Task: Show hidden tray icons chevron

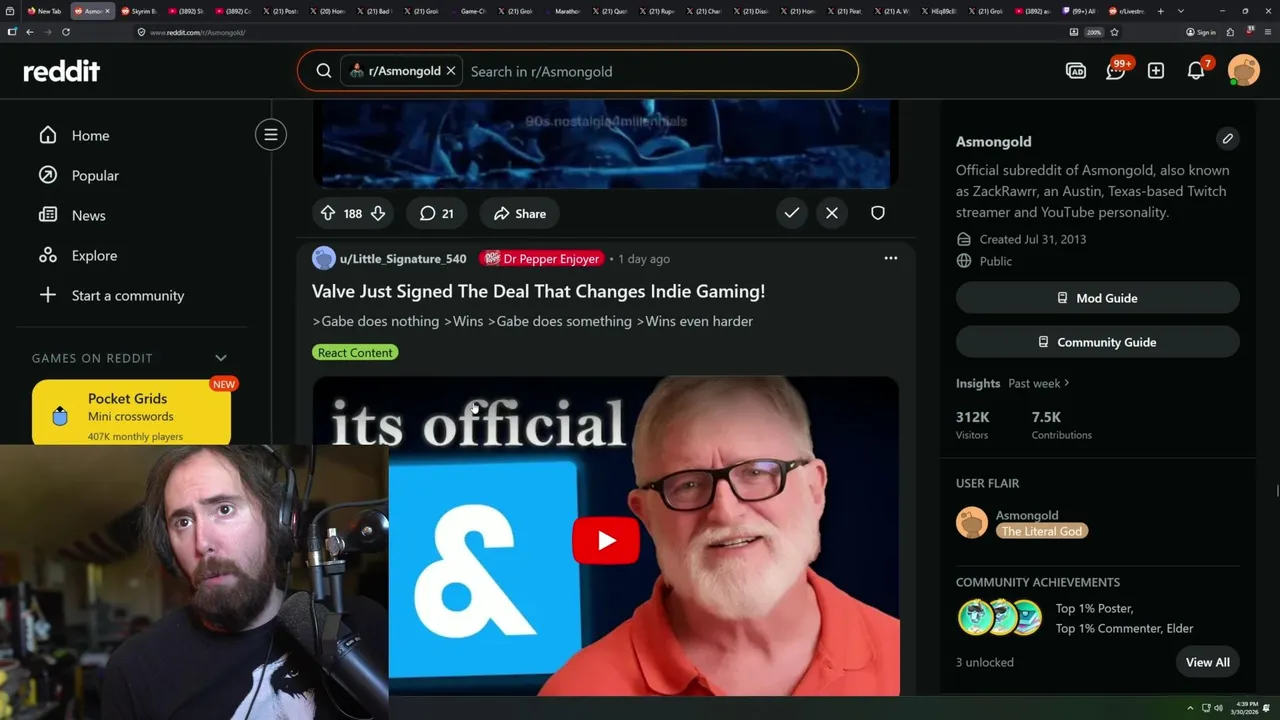Action: tap(1190, 708)
